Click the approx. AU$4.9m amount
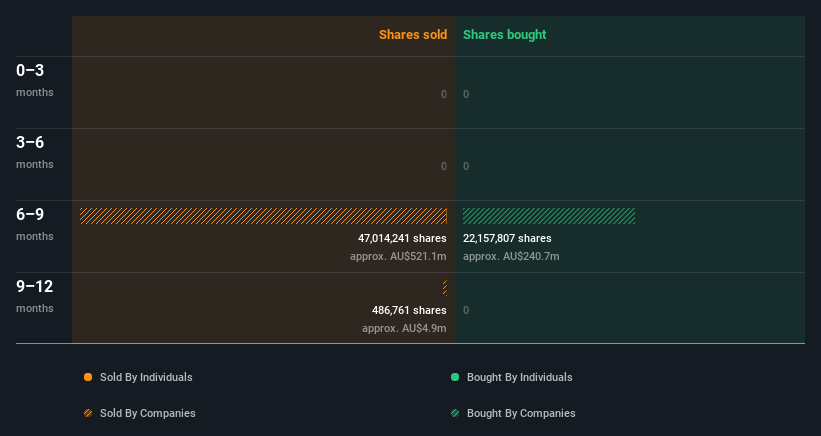The image size is (821, 436). point(404,329)
